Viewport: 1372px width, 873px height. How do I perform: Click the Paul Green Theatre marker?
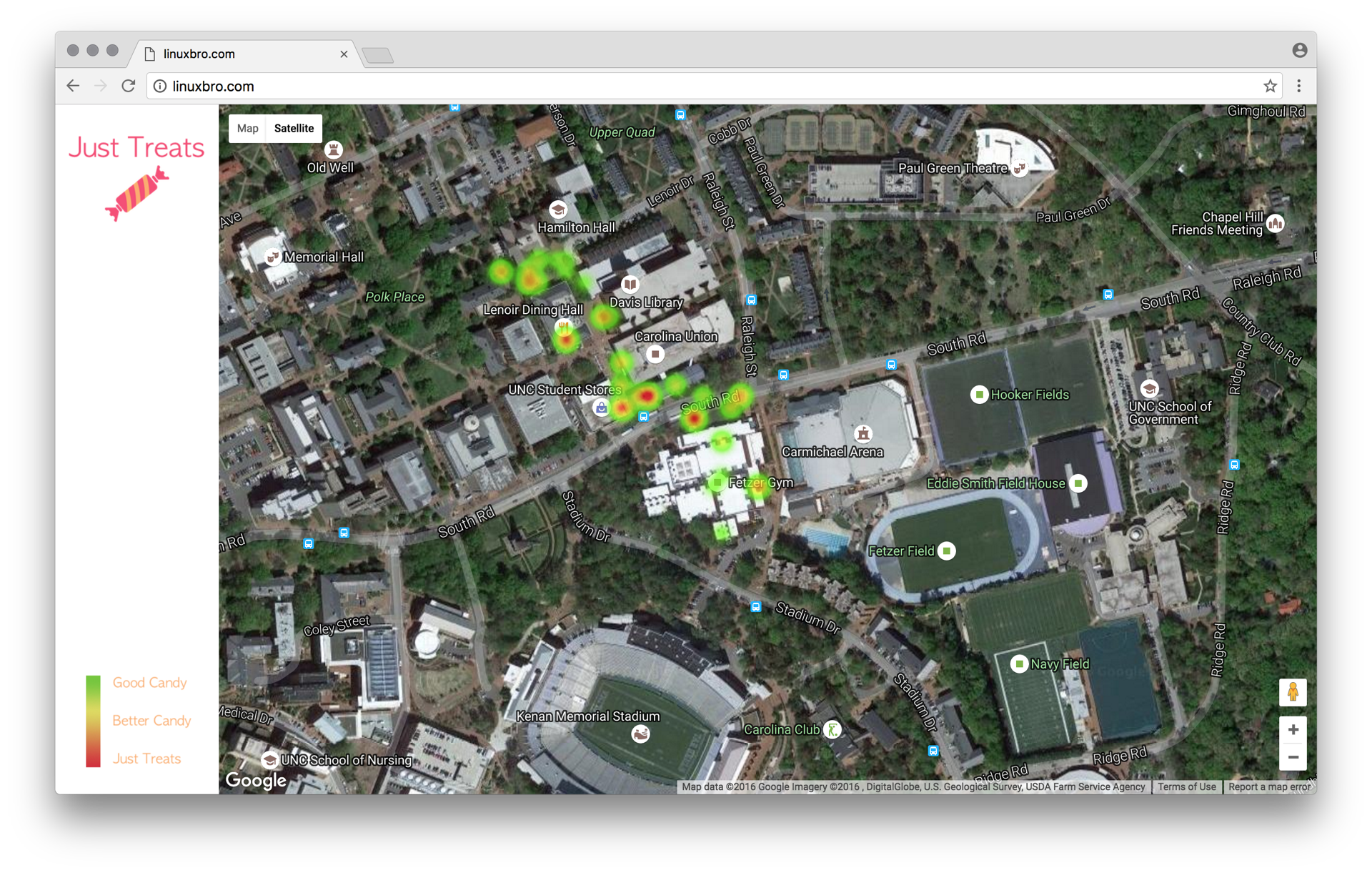pos(1020,168)
